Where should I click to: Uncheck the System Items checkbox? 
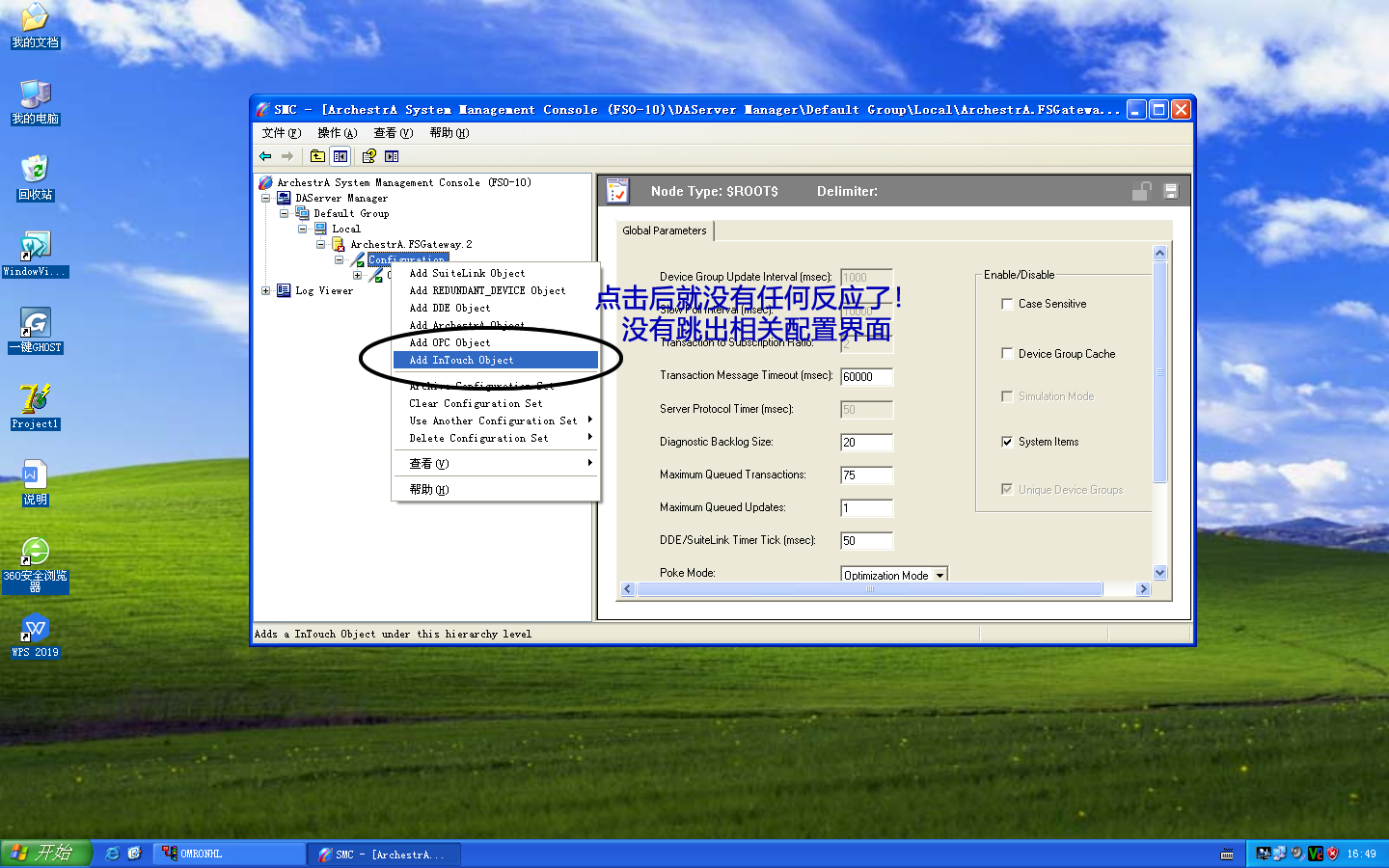point(1007,442)
